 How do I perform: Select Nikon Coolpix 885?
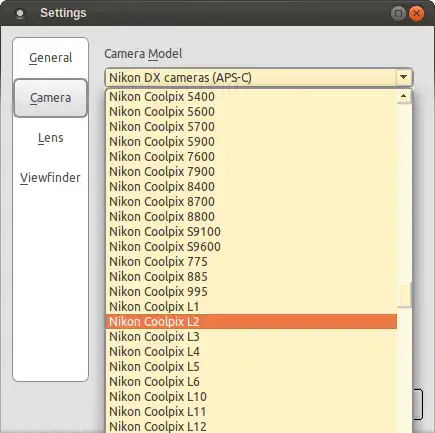[x=251, y=277]
